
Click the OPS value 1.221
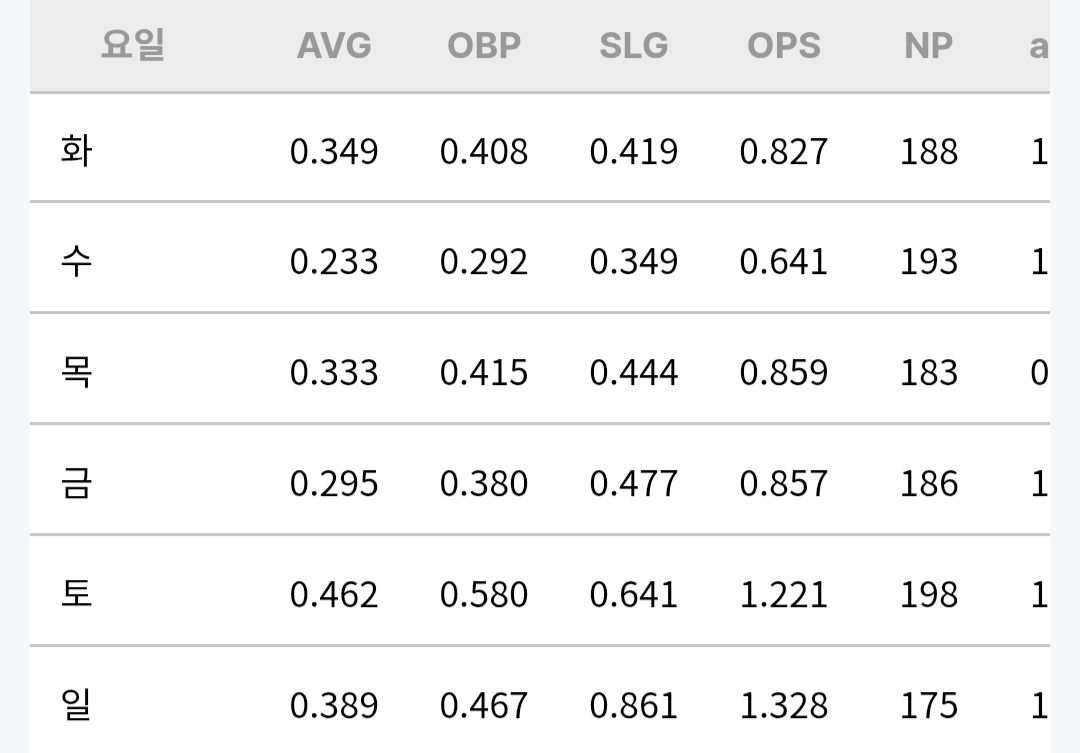click(784, 595)
